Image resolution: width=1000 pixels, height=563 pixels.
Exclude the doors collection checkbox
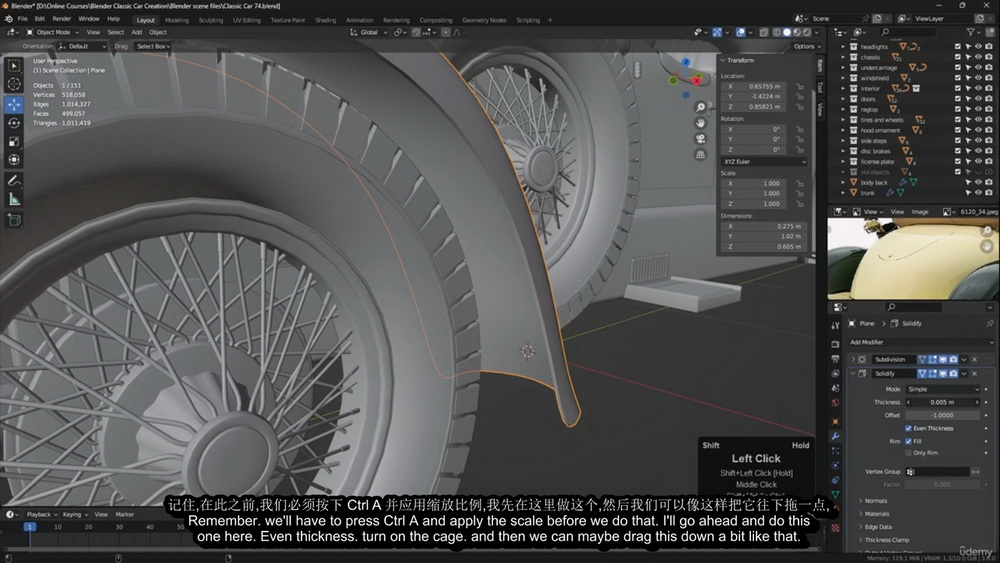[957, 99]
